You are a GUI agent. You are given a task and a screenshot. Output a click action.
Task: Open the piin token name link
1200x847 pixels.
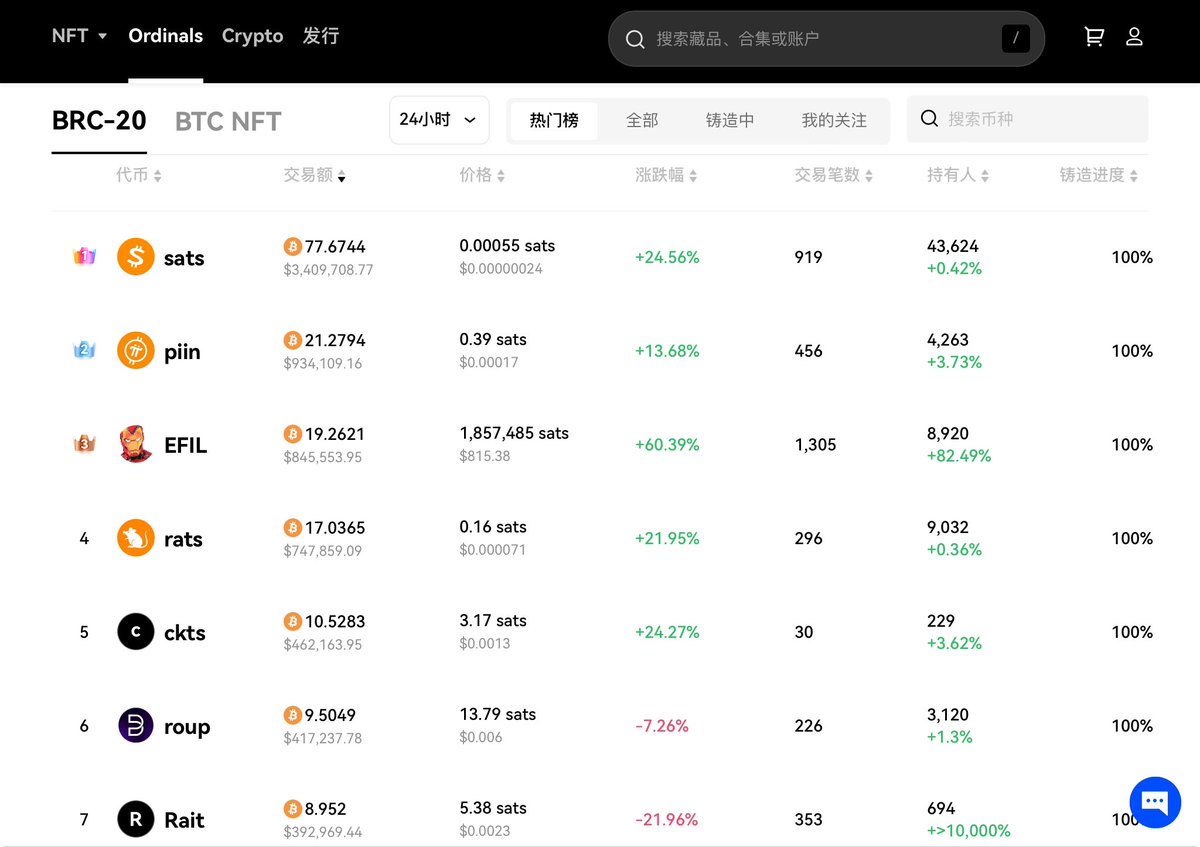pyautogui.click(x=182, y=352)
